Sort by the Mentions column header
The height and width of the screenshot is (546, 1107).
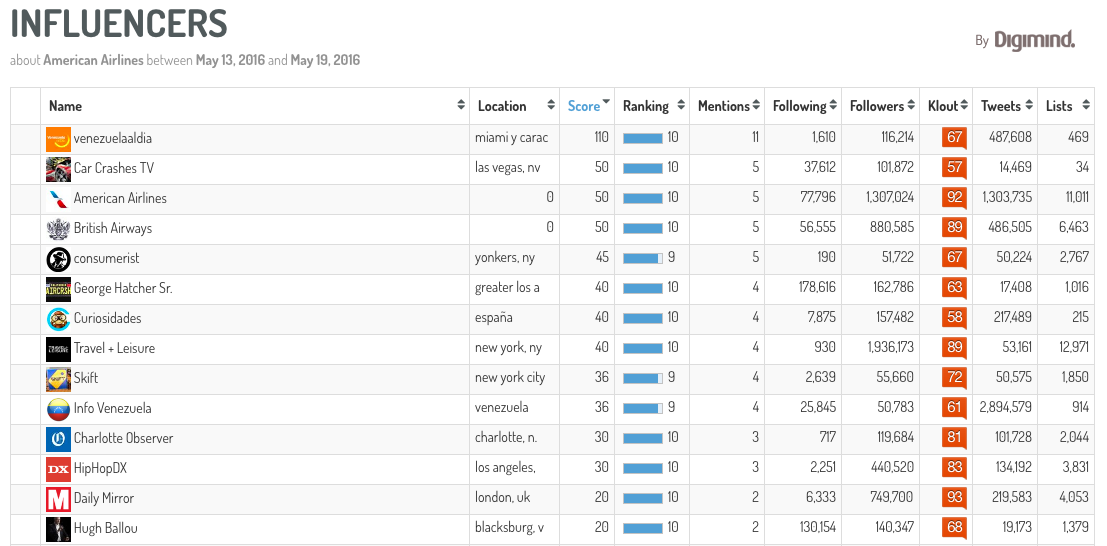tap(723, 106)
